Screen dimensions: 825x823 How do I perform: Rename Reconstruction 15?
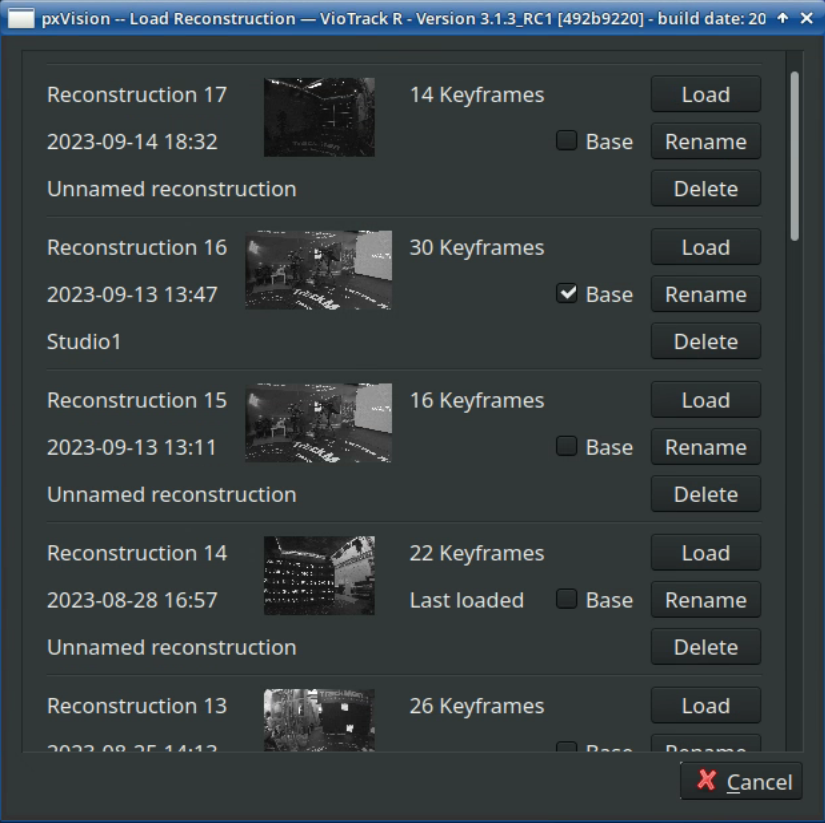point(705,447)
